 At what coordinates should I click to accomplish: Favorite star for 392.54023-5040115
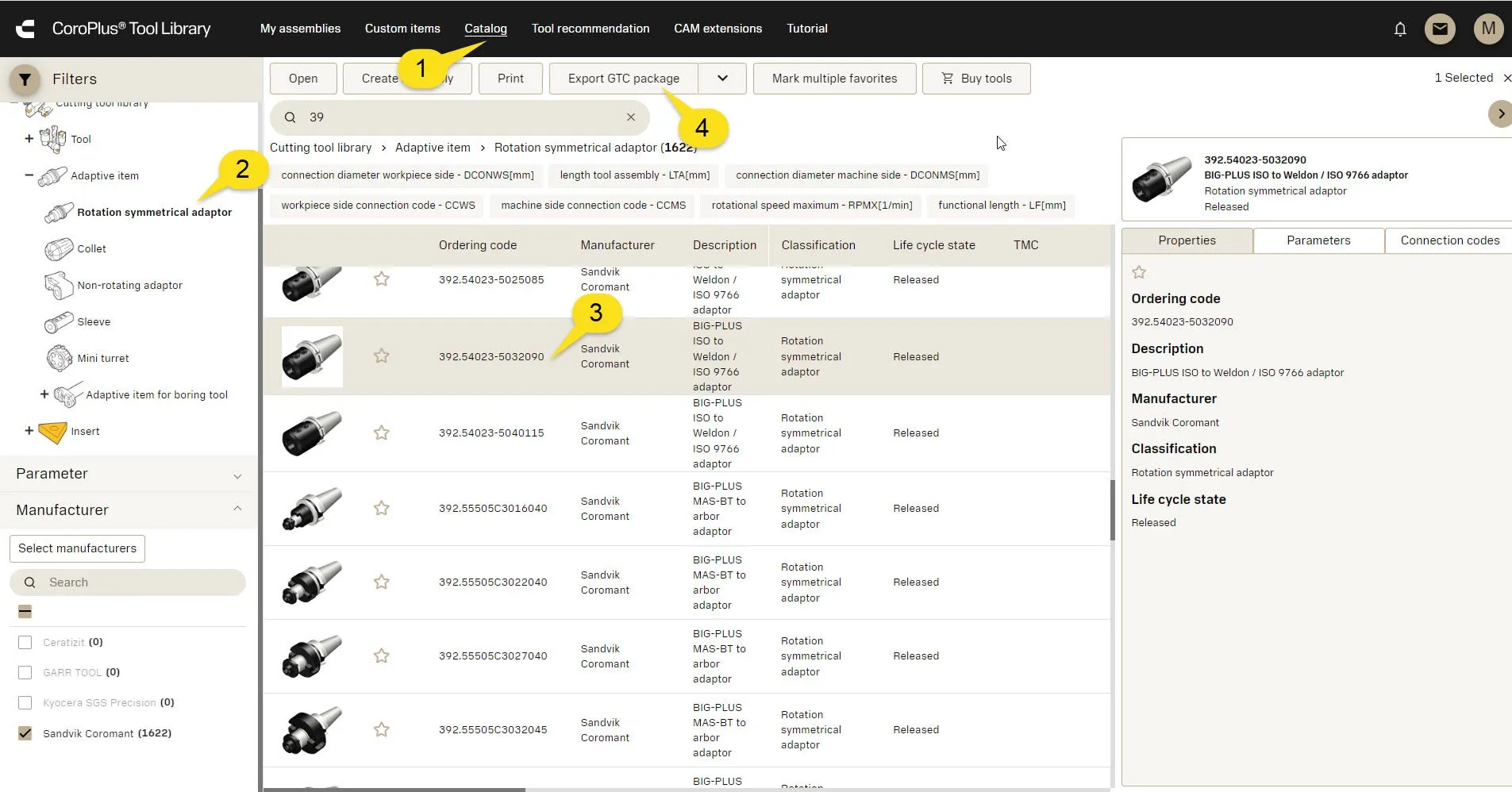[382, 433]
